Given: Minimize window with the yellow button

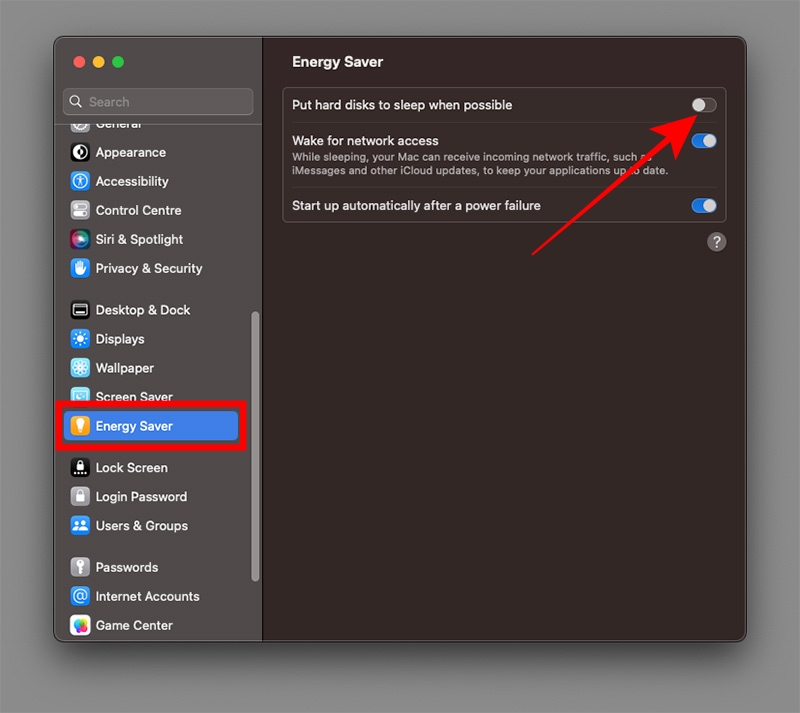Looking at the screenshot, I should pos(98,62).
